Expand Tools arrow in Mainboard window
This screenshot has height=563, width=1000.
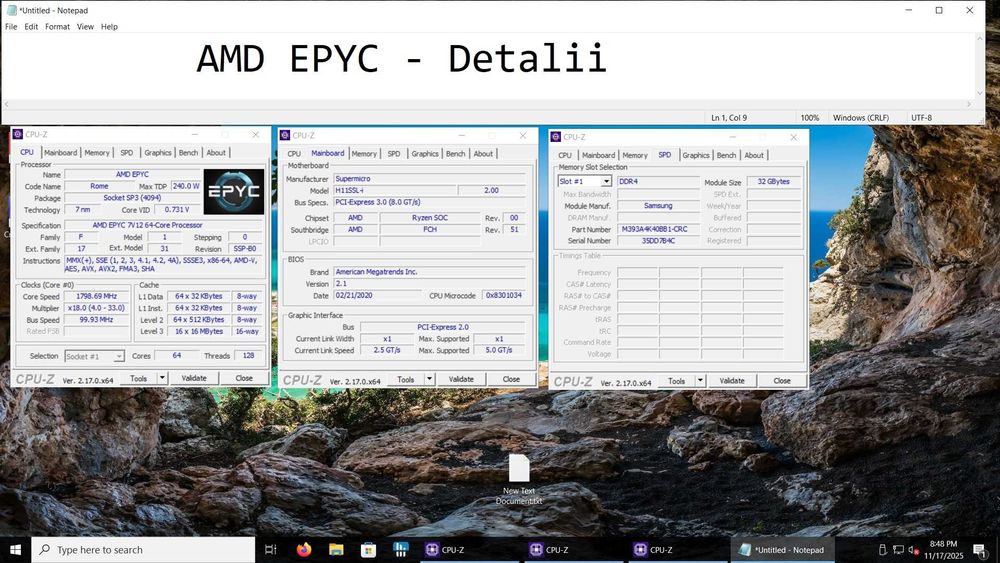point(429,379)
